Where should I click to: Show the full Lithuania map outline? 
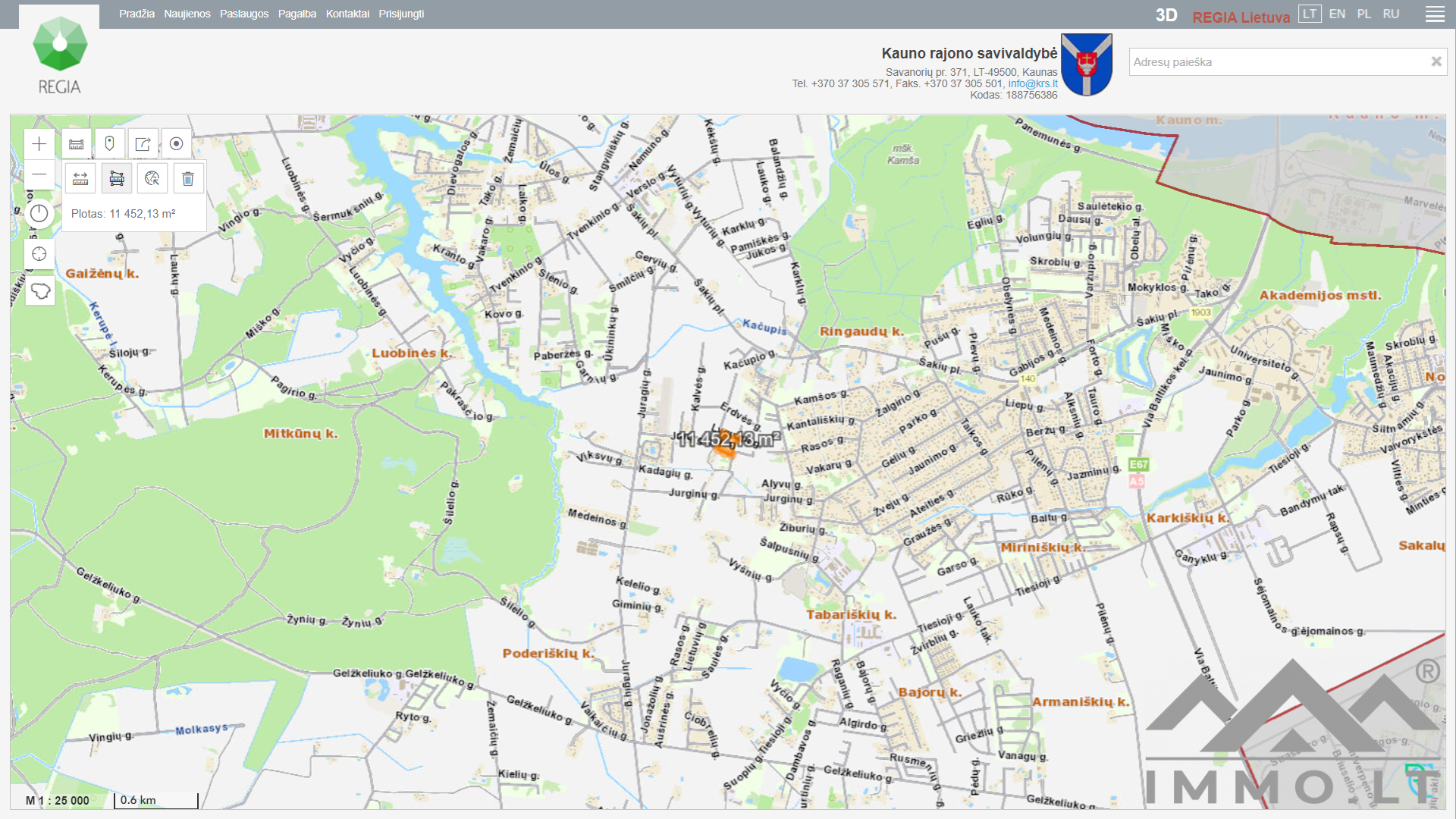[40, 291]
